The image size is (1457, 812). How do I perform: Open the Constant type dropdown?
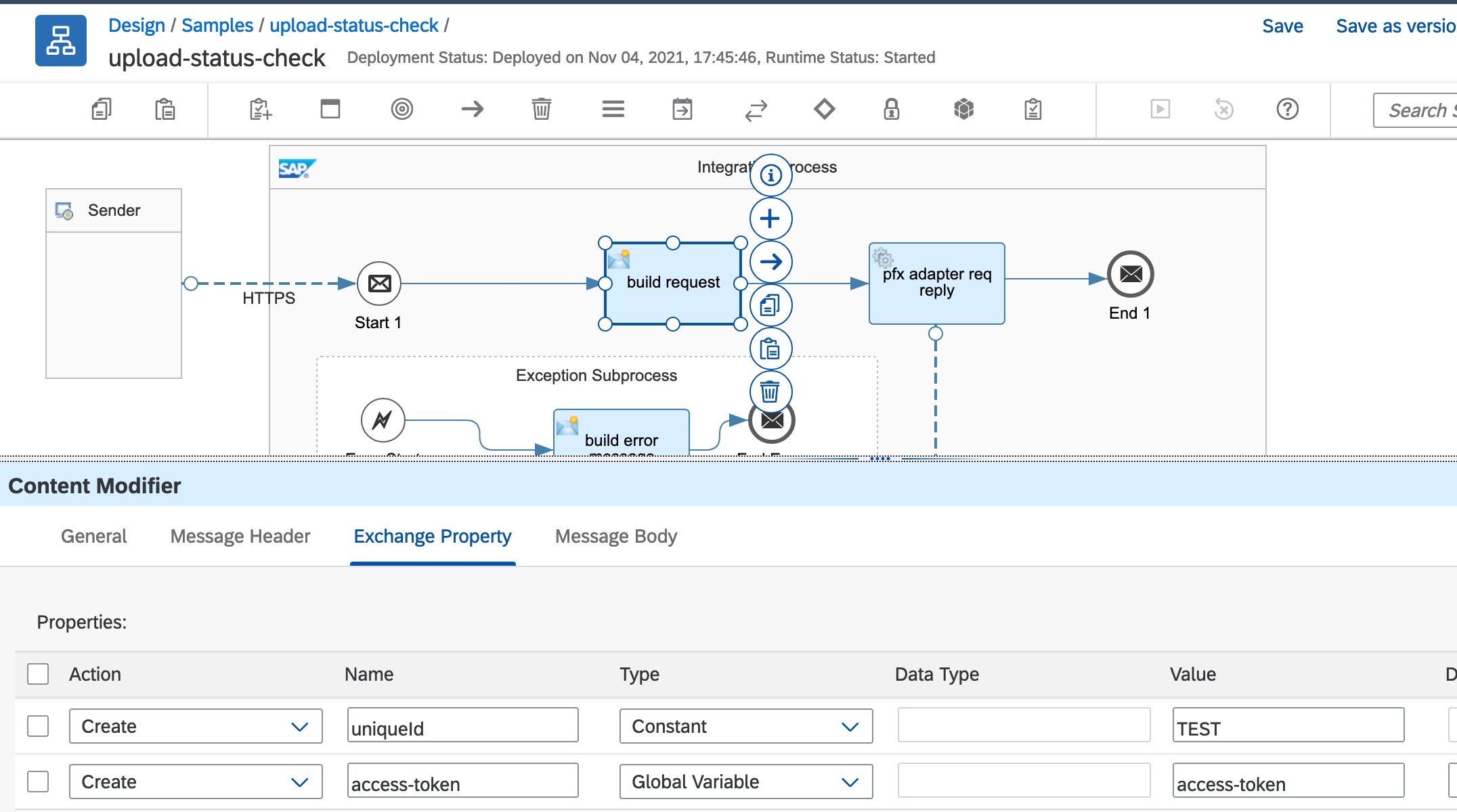(745, 726)
